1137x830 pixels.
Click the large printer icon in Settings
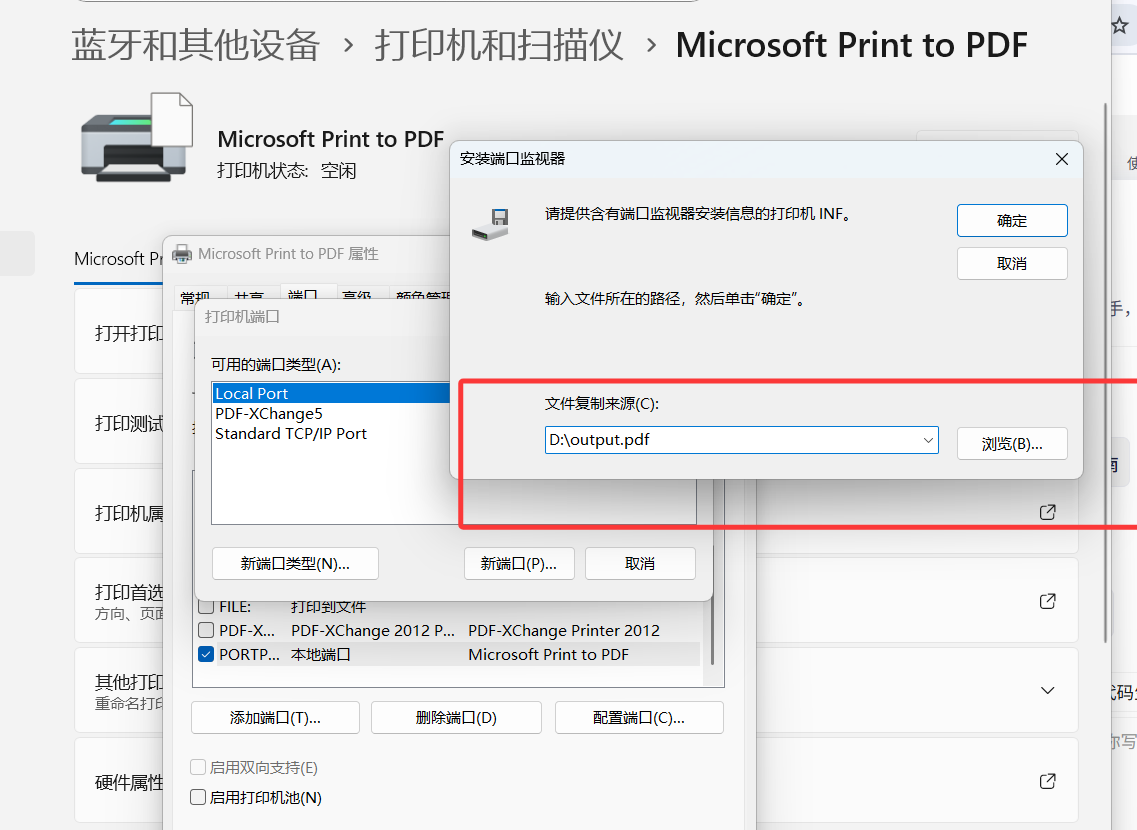click(x=137, y=137)
